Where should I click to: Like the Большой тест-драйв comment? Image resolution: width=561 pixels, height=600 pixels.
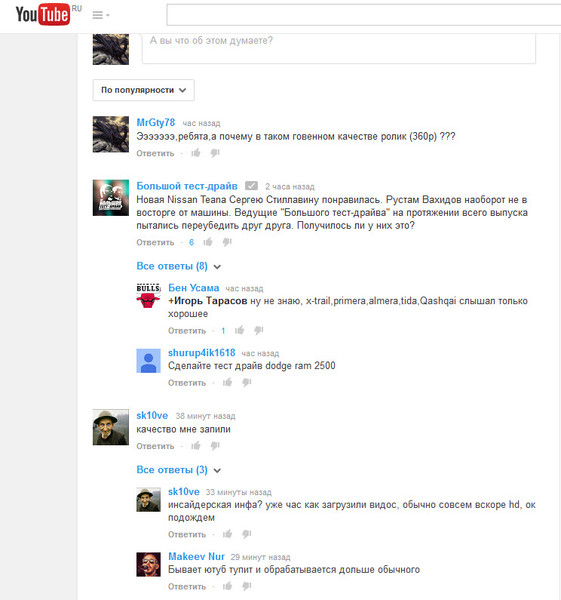pyautogui.click(x=208, y=242)
